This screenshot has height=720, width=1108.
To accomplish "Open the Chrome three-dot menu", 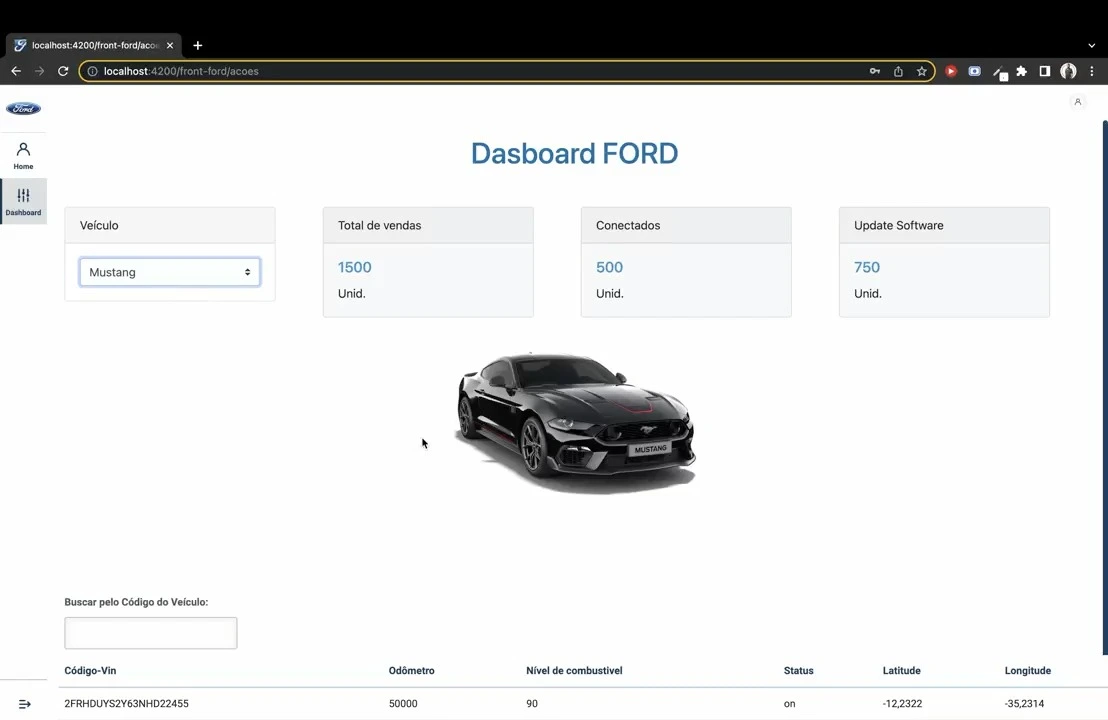I will point(1093,71).
